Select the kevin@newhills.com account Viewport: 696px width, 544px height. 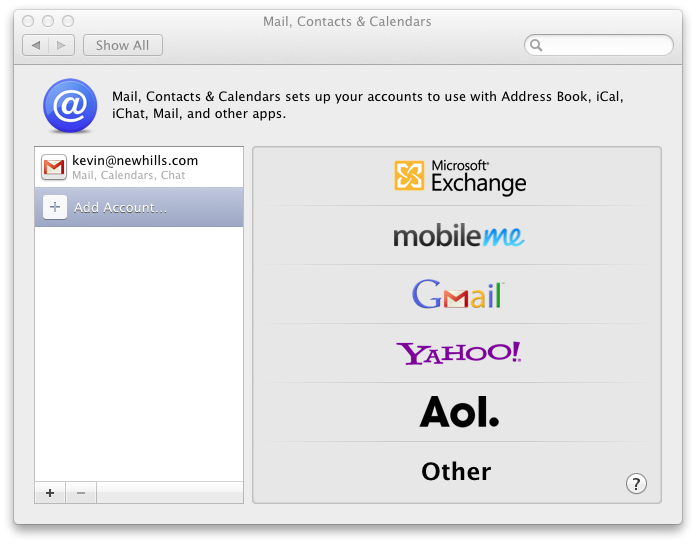click(139, 167)
